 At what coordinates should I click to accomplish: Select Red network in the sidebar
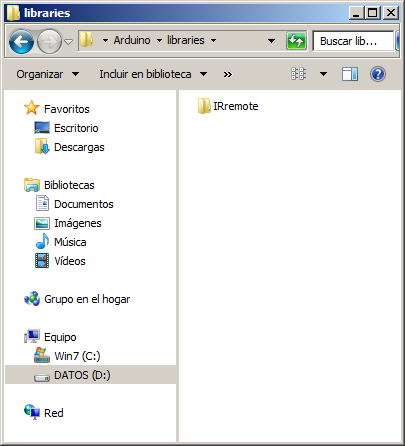44,413
